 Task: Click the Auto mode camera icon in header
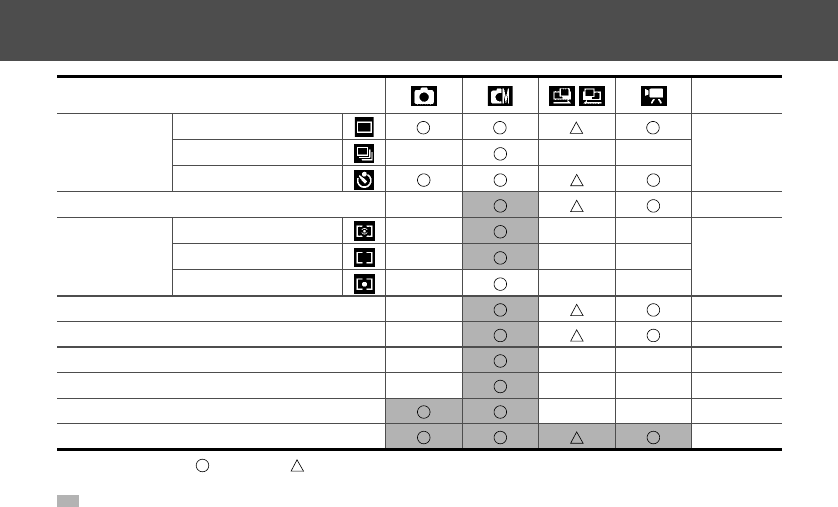point(423,96)
